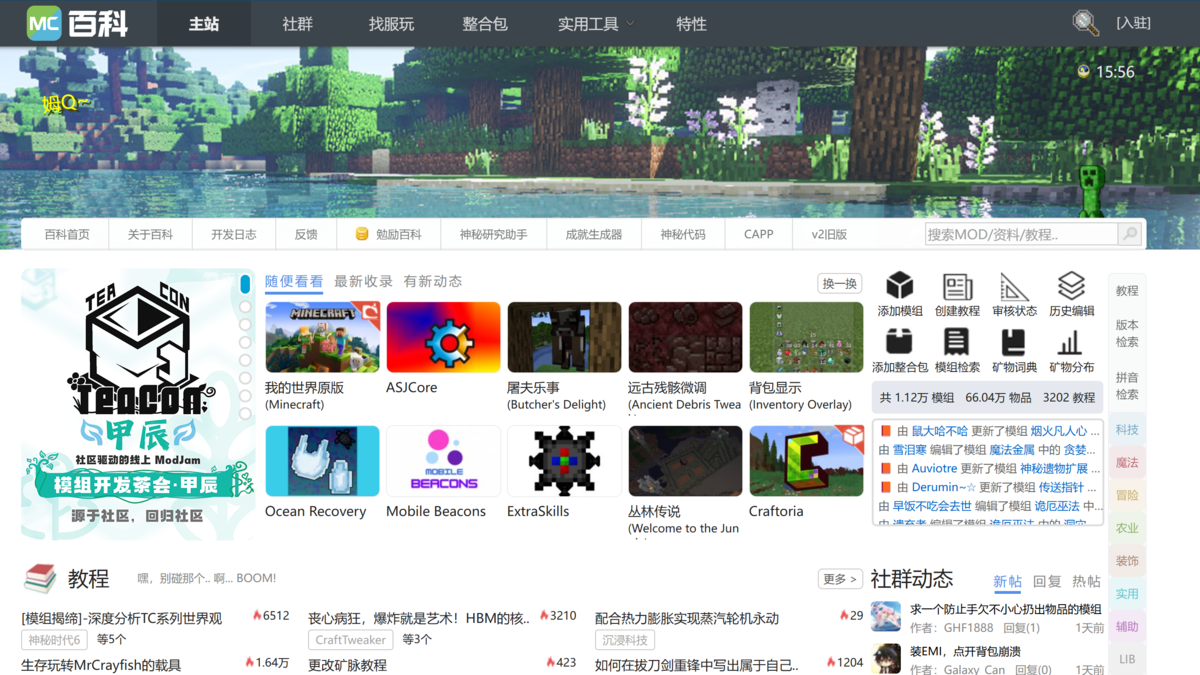Open the 特性 navigation item
The image size is (1200, 675).
coord(691,24)
